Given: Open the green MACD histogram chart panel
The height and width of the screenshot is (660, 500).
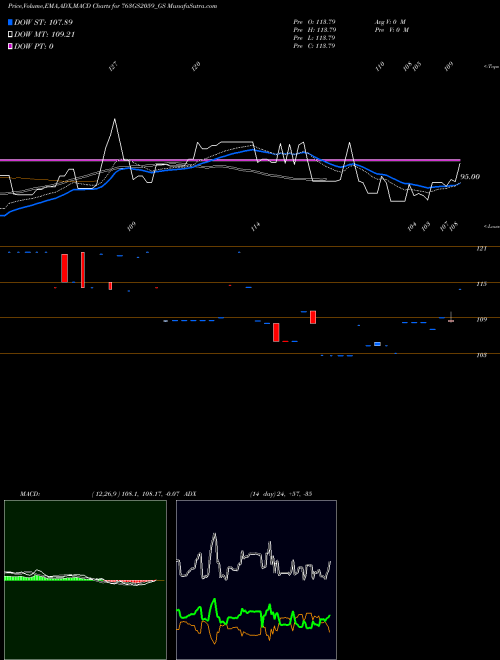Looking at the screenshot, I should [85, 580].
